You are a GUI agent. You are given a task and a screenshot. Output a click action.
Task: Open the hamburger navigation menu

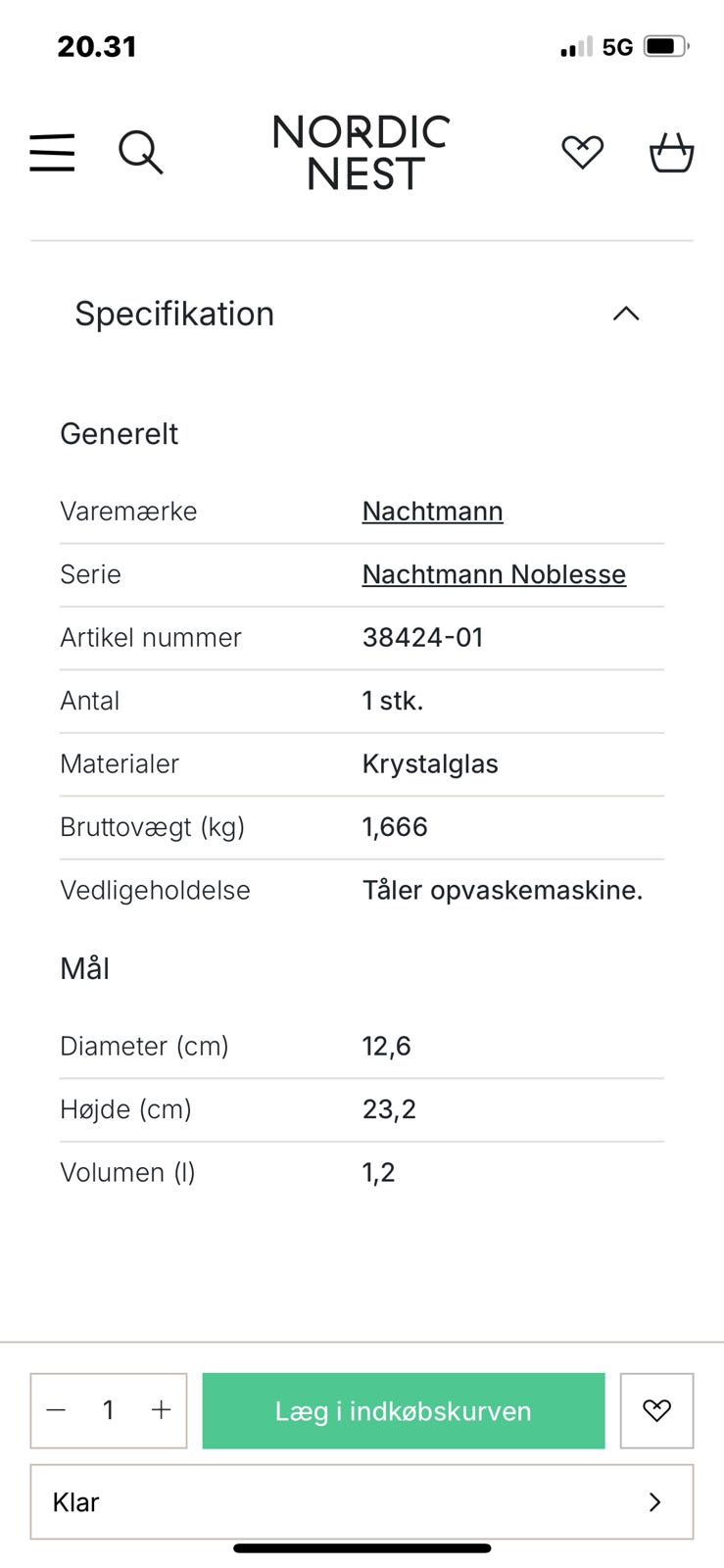pos(52,153)
